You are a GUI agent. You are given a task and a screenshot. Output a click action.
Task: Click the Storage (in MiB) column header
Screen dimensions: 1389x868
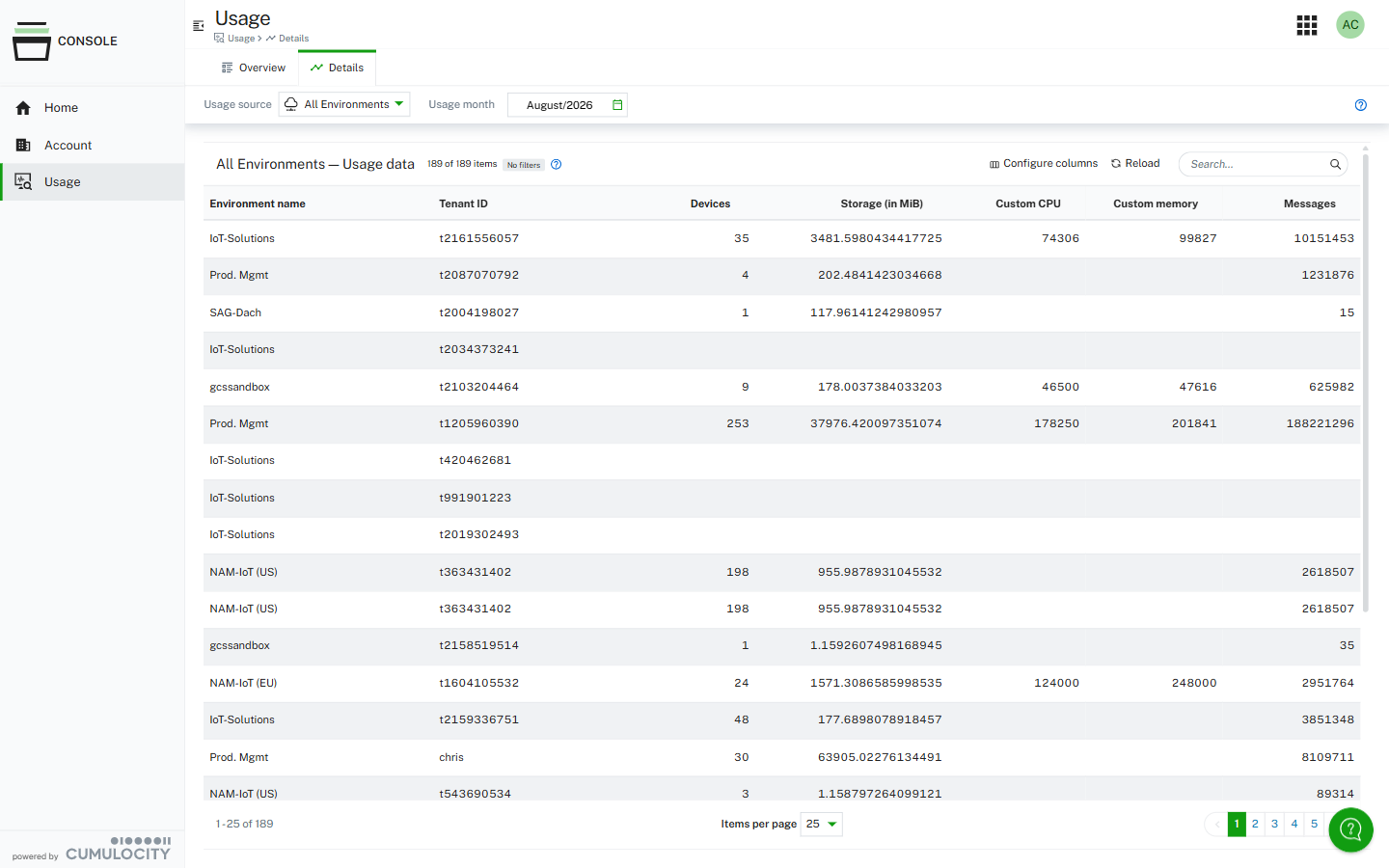(882, 203)
